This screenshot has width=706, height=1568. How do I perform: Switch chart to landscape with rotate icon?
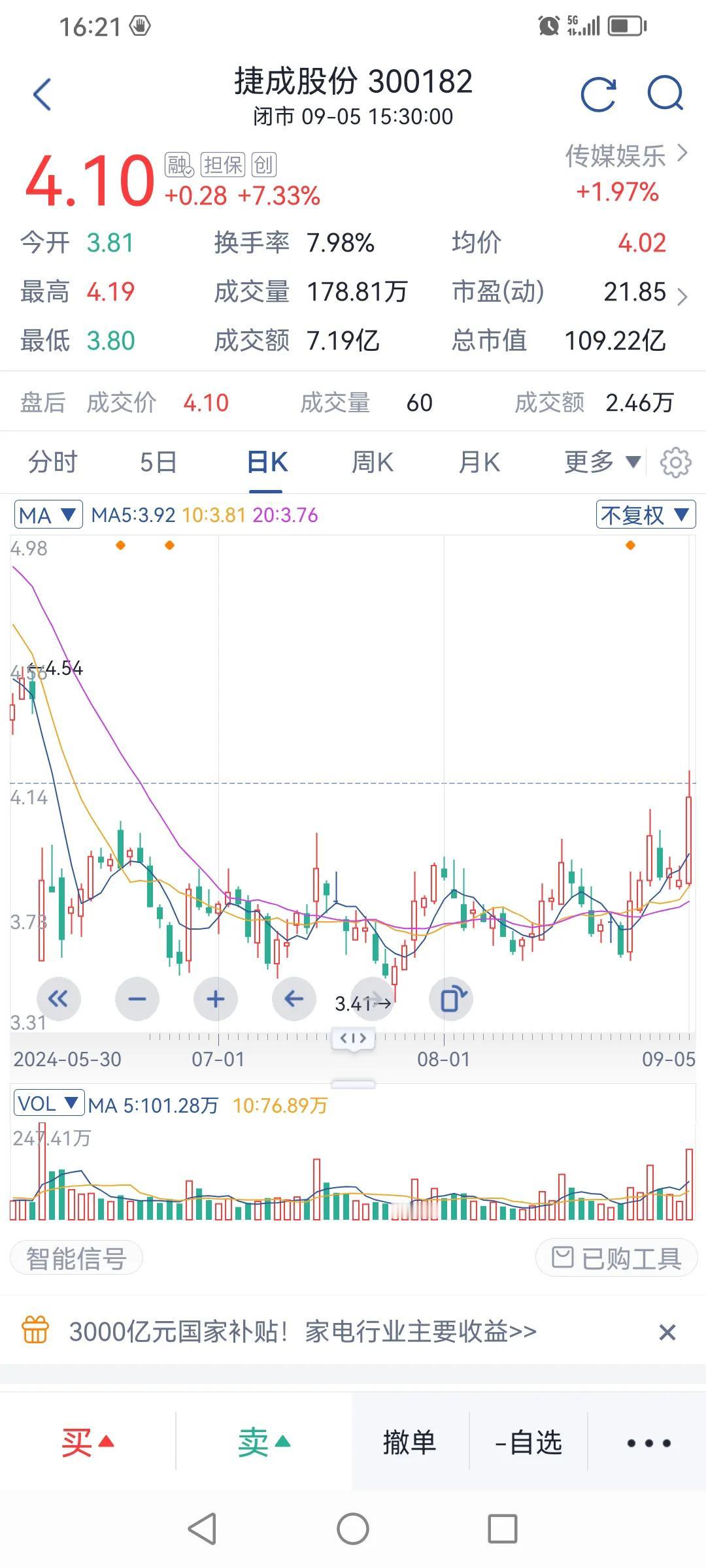[452, 998]
